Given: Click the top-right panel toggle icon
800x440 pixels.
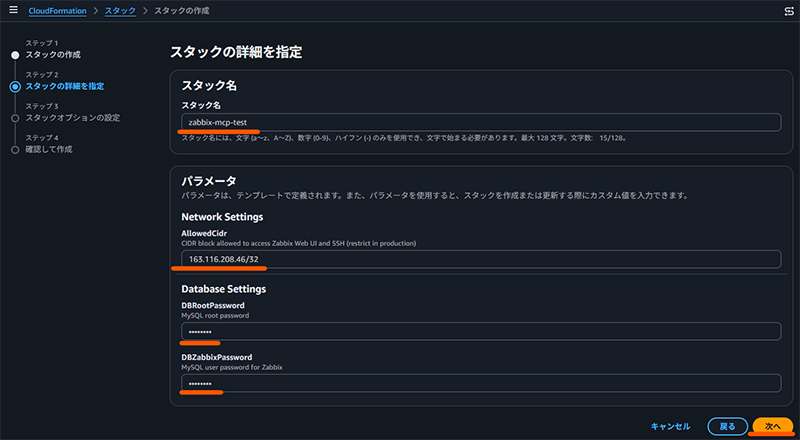Looking at the screenshot, I should click(789, 11).
